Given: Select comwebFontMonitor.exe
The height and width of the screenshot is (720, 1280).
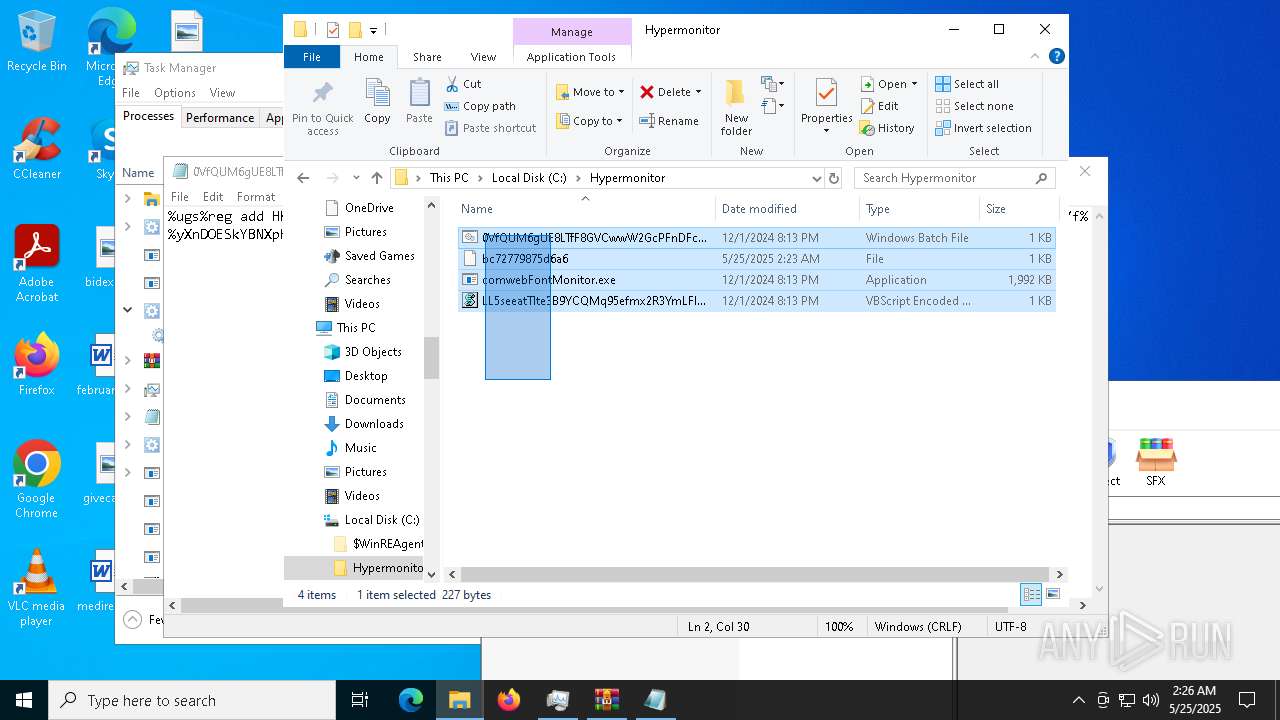Looking at the screenshot, I should point(757,280).
